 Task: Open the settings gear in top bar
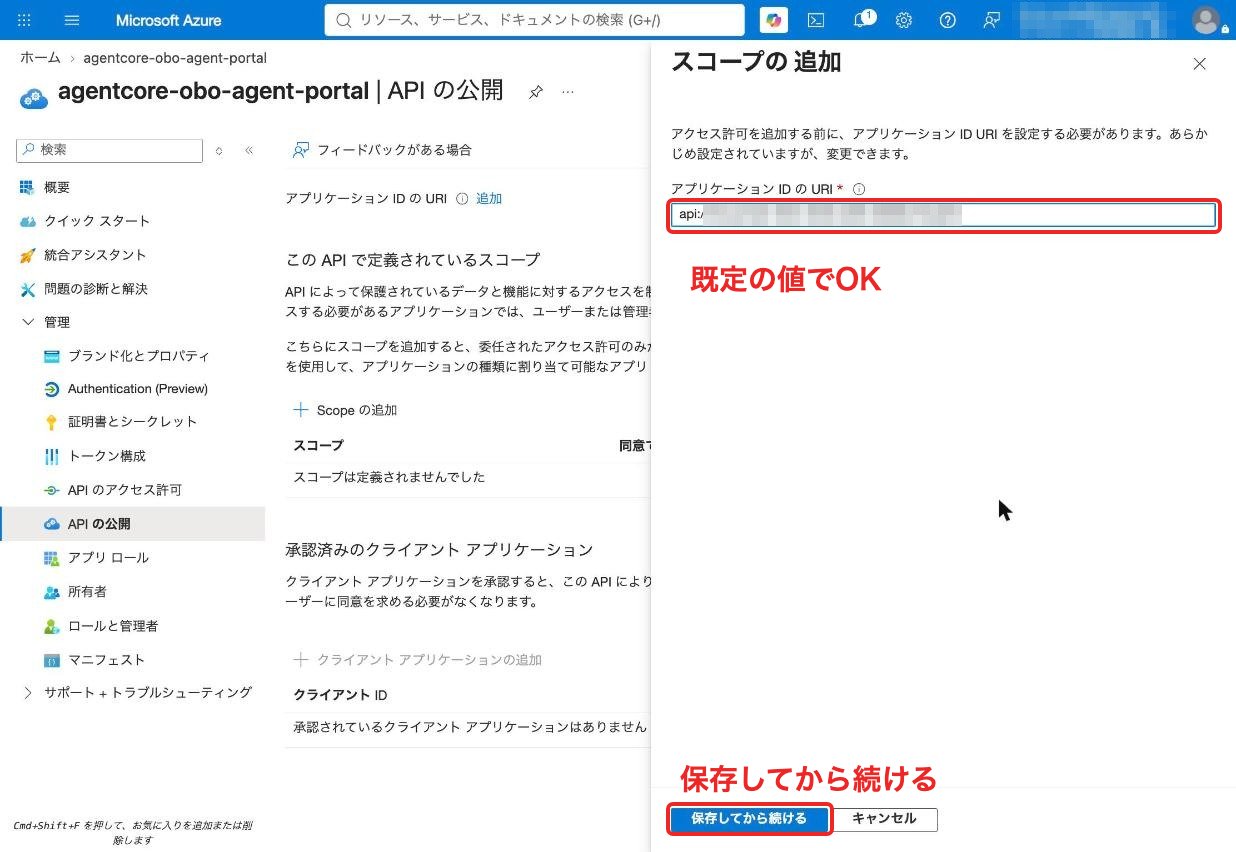[x=904, y=20]
